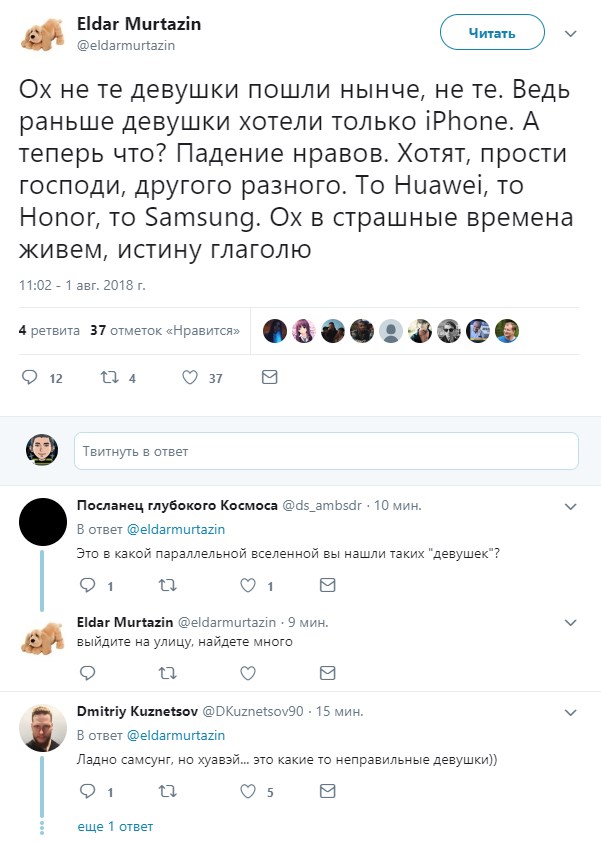Like Dmitriy Kuznetsov's reply with 5 likes
The width and height of the screenshot is (601, 843).
click(x=249, y=792)
